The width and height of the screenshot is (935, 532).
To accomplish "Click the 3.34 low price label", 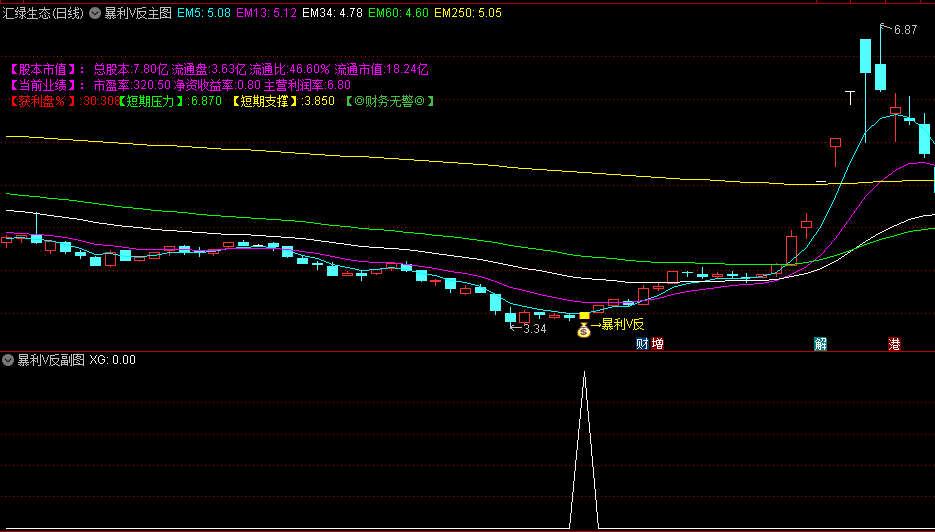I will pos(534,329).
